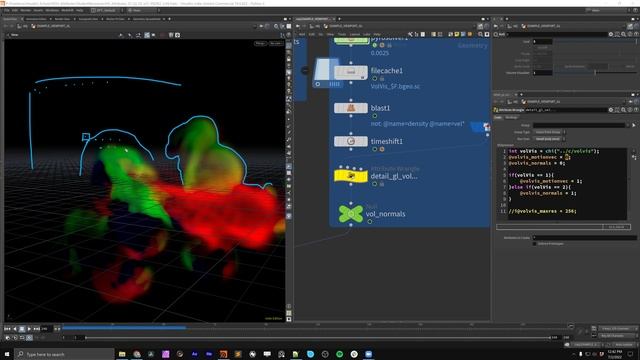This screenshot has width=640, height=360.
Task: Toggle the display flag circle under blast1
Action: (x=375, y=116)
